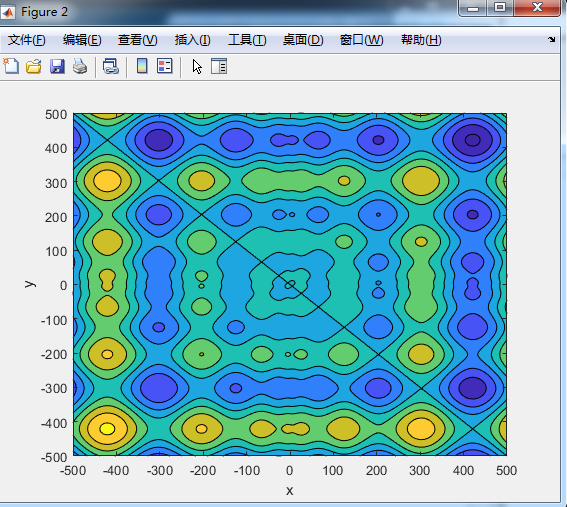The width and height of the screenshot is (567, 507).
Task: Toggle the Edit Plot arrow tool
Action: pos(197,67)
